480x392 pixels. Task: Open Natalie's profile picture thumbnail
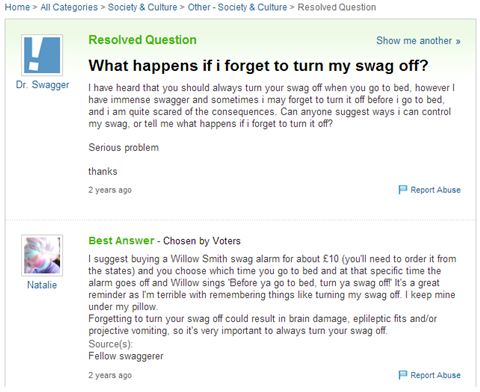pyautogui.click(x=42, y=256)
